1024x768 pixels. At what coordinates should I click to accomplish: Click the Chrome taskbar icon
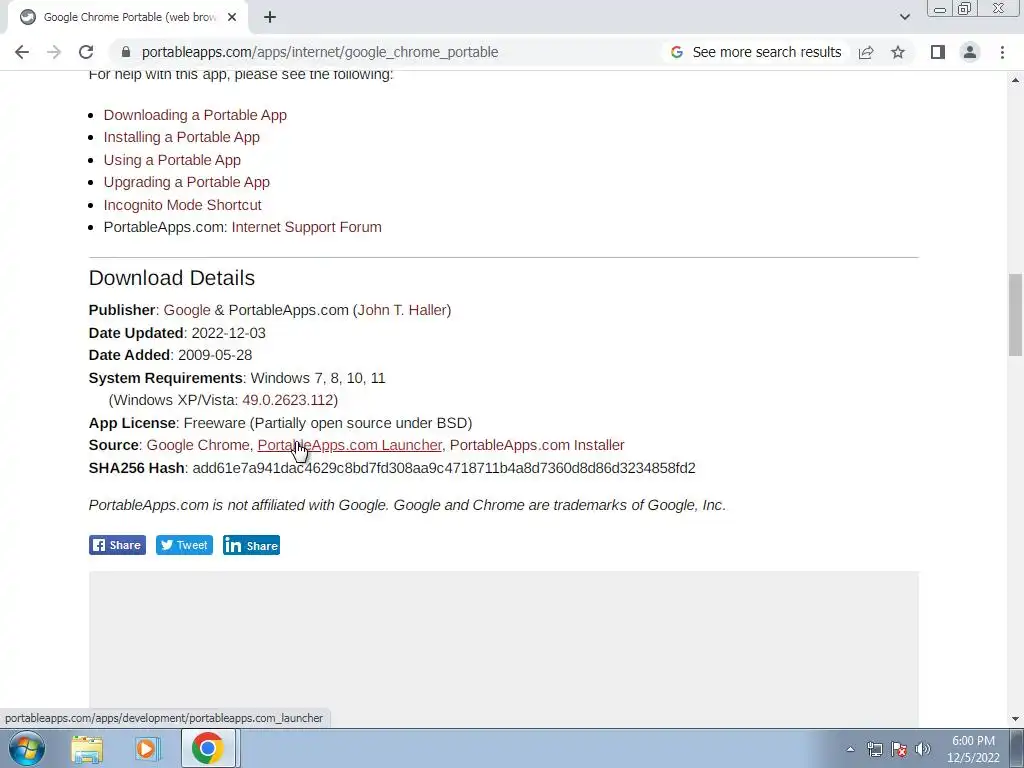click(208, 748)
